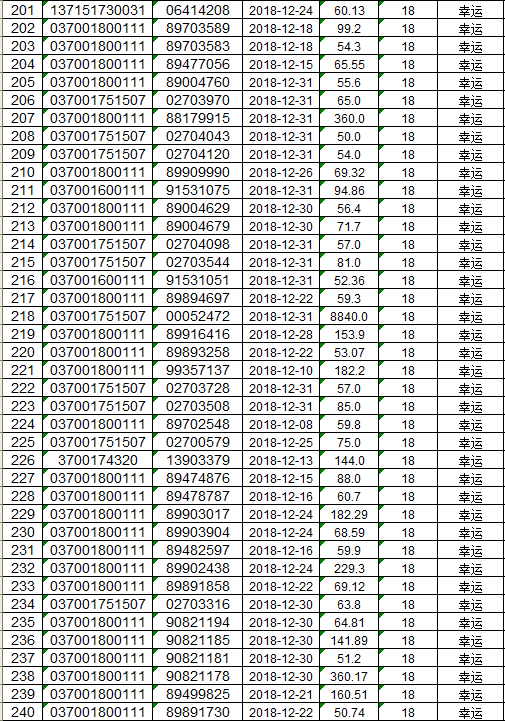Select invoice number 99357137
This screenshot has height=721, width=505.
point(197,370)
